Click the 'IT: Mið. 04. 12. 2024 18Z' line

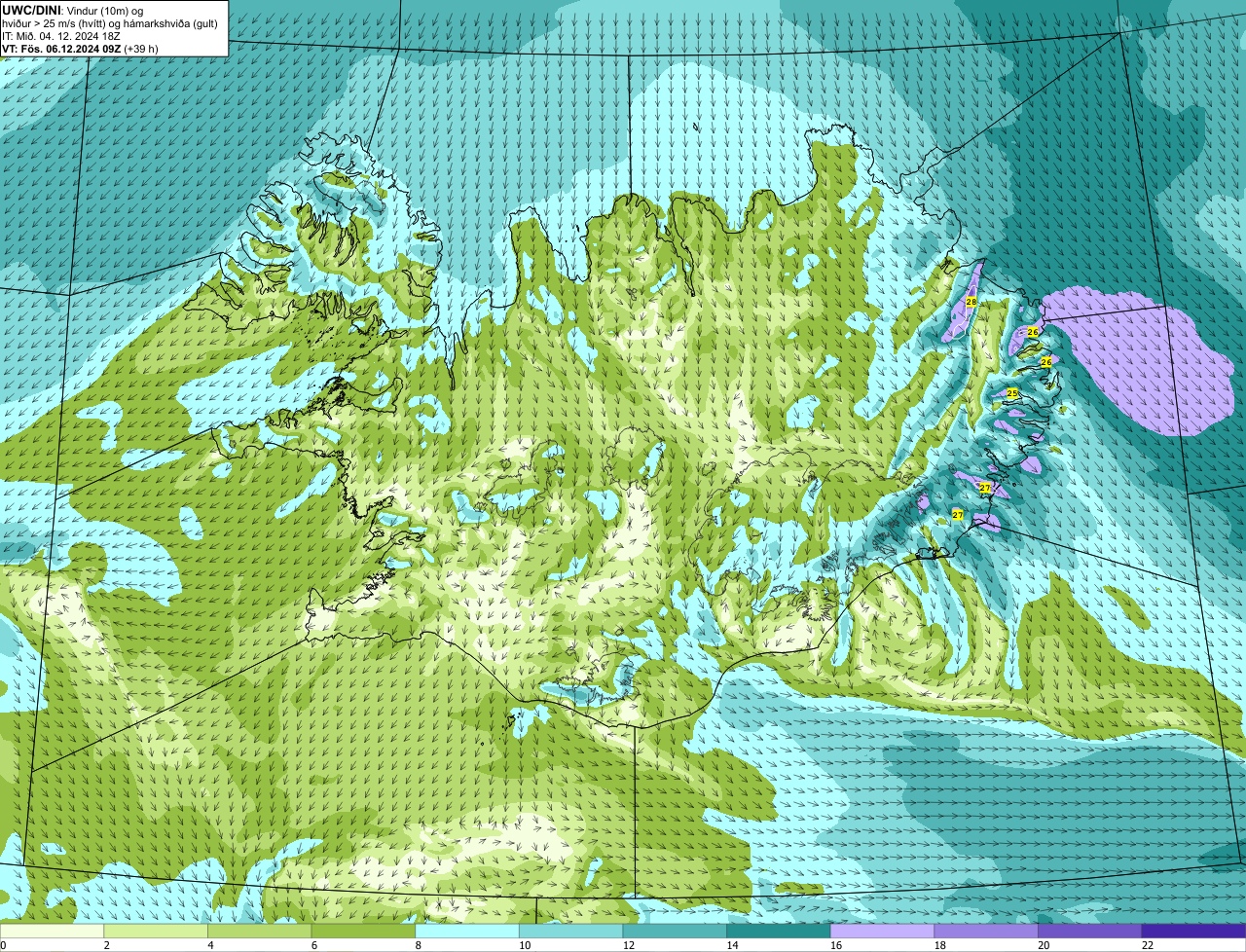61,36
